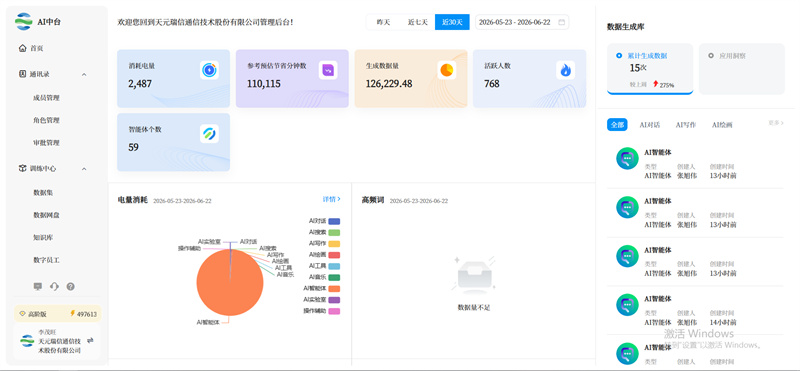
Task: Open the question mark help icon
Action: (70, 286)
